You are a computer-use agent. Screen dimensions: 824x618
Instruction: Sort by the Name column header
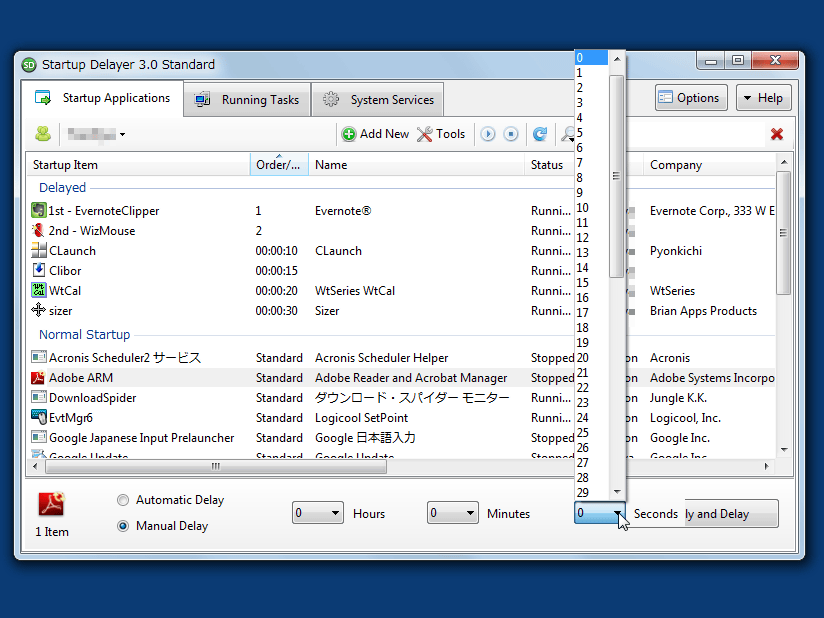pyautogui.click(x=416, y=165)
